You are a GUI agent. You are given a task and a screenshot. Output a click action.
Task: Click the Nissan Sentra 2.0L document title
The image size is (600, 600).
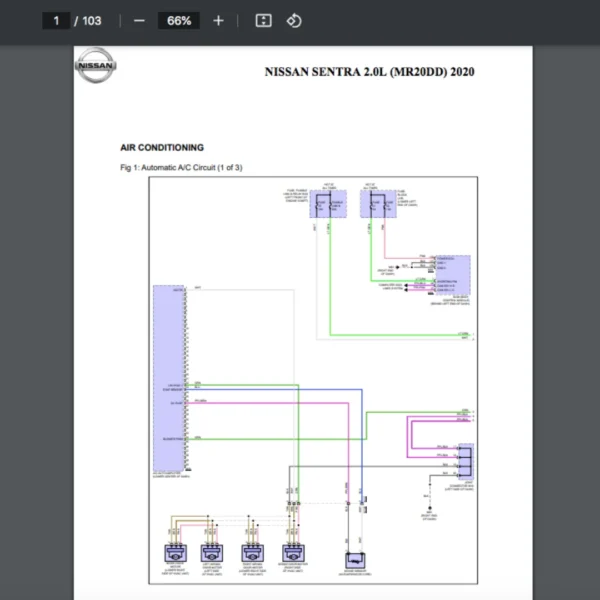tap(369, 72)
